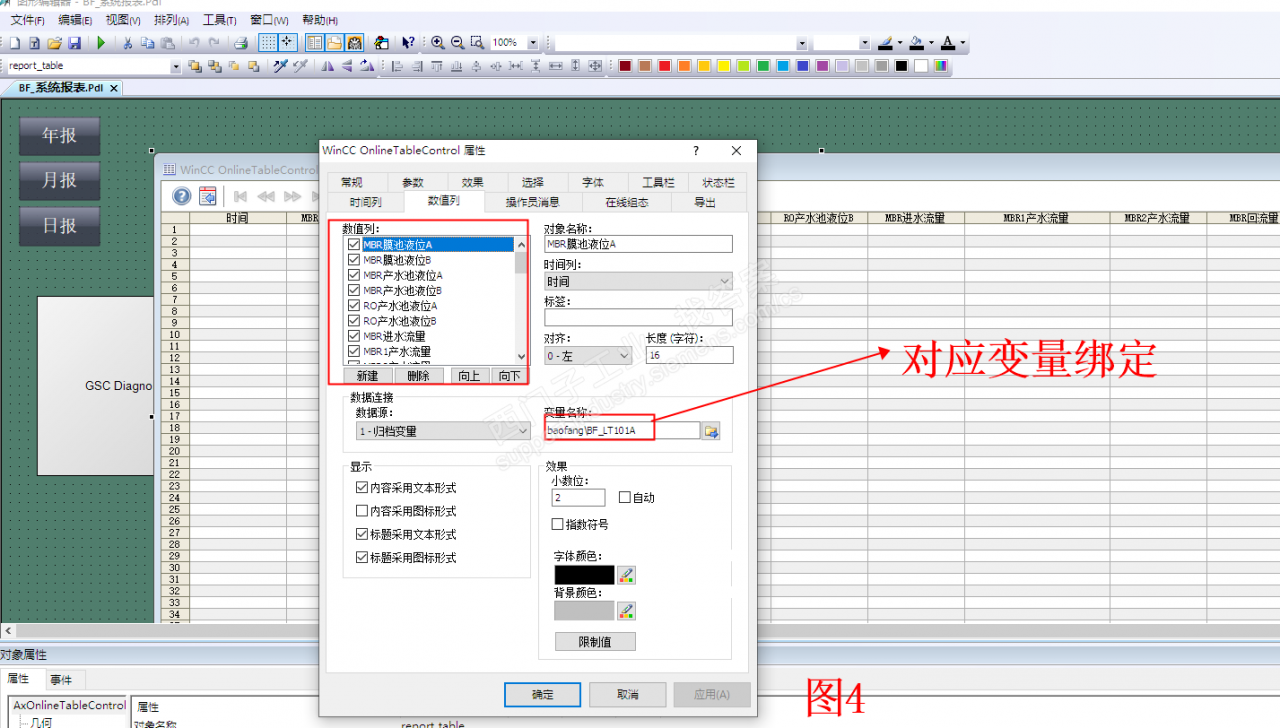Click the 确定 button
Screen dimensions: 1280x728
pyautogui.click(x=542, y=694)
